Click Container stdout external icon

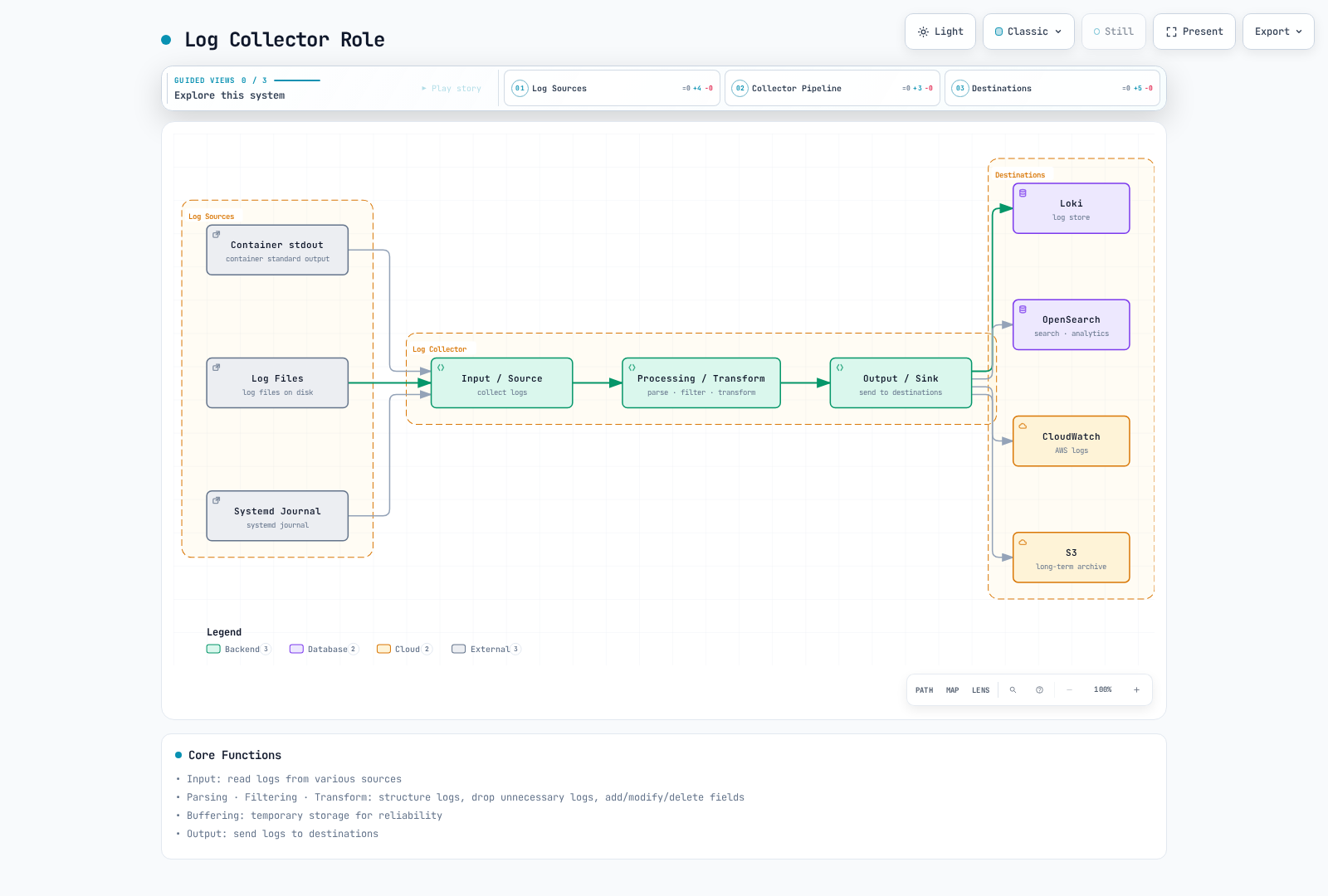pos(217,234)
